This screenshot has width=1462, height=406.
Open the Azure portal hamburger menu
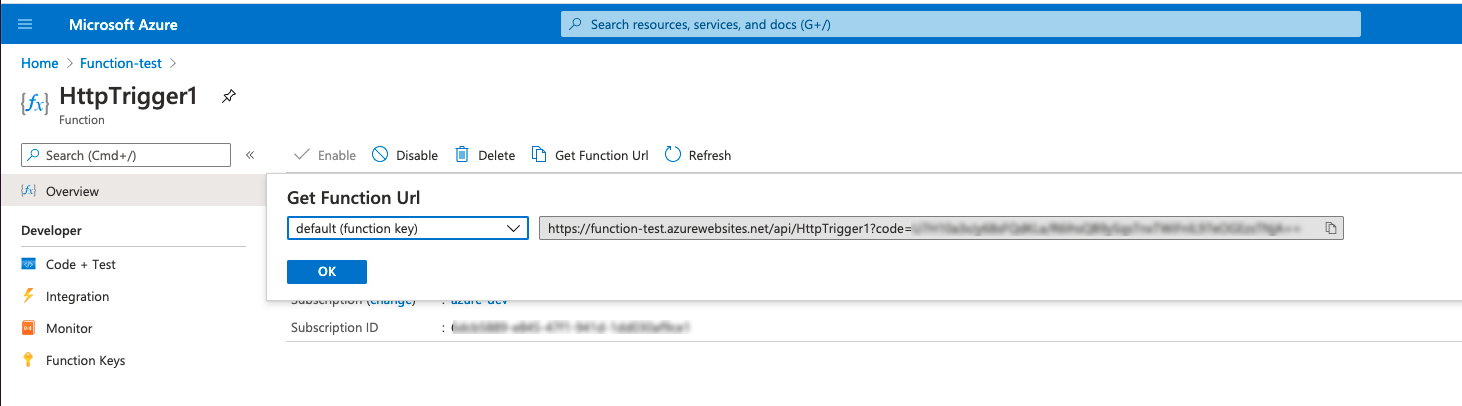(x=25, y=24)
